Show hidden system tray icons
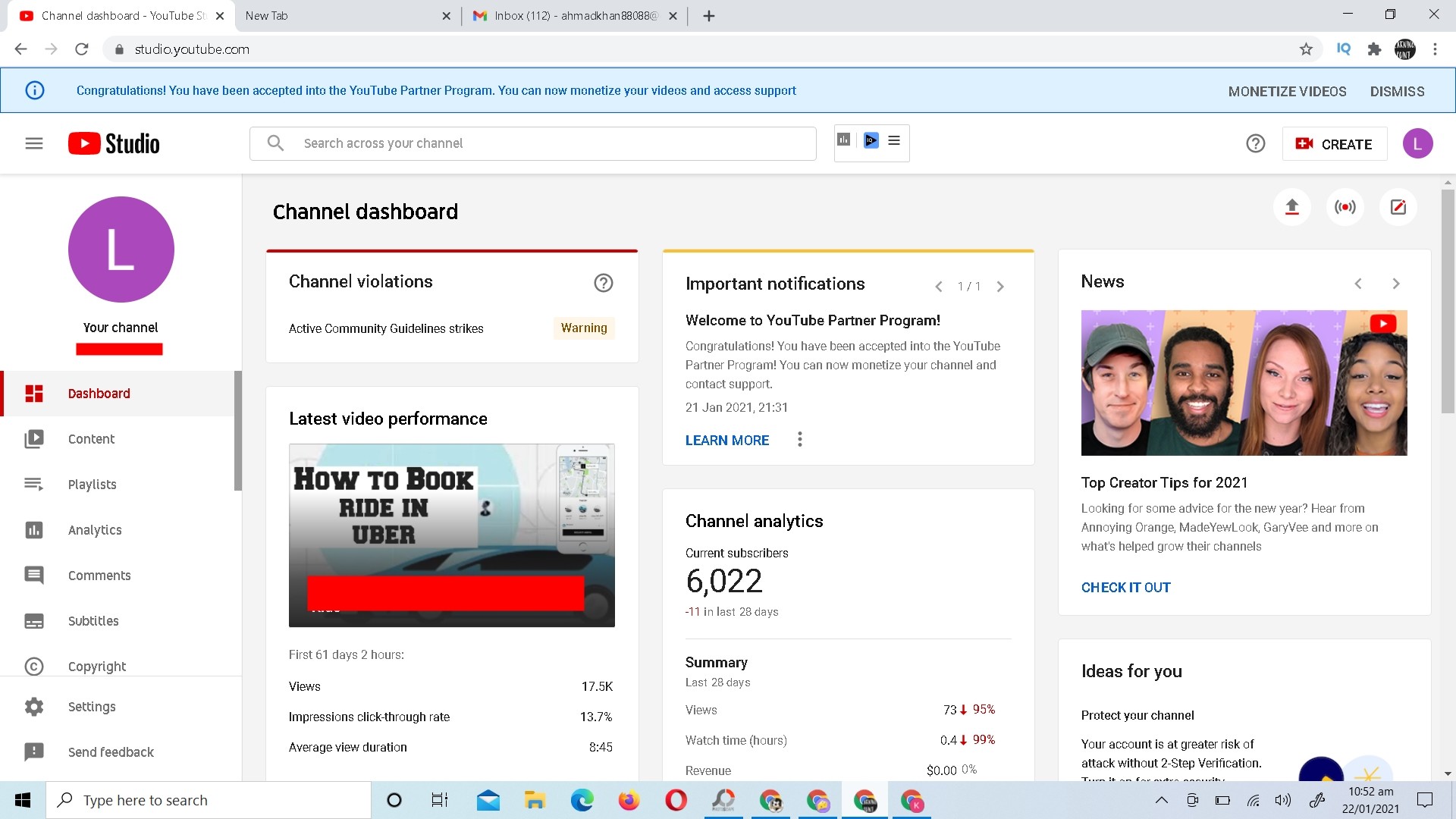Screen dimensions: 1456x819 1161,800
